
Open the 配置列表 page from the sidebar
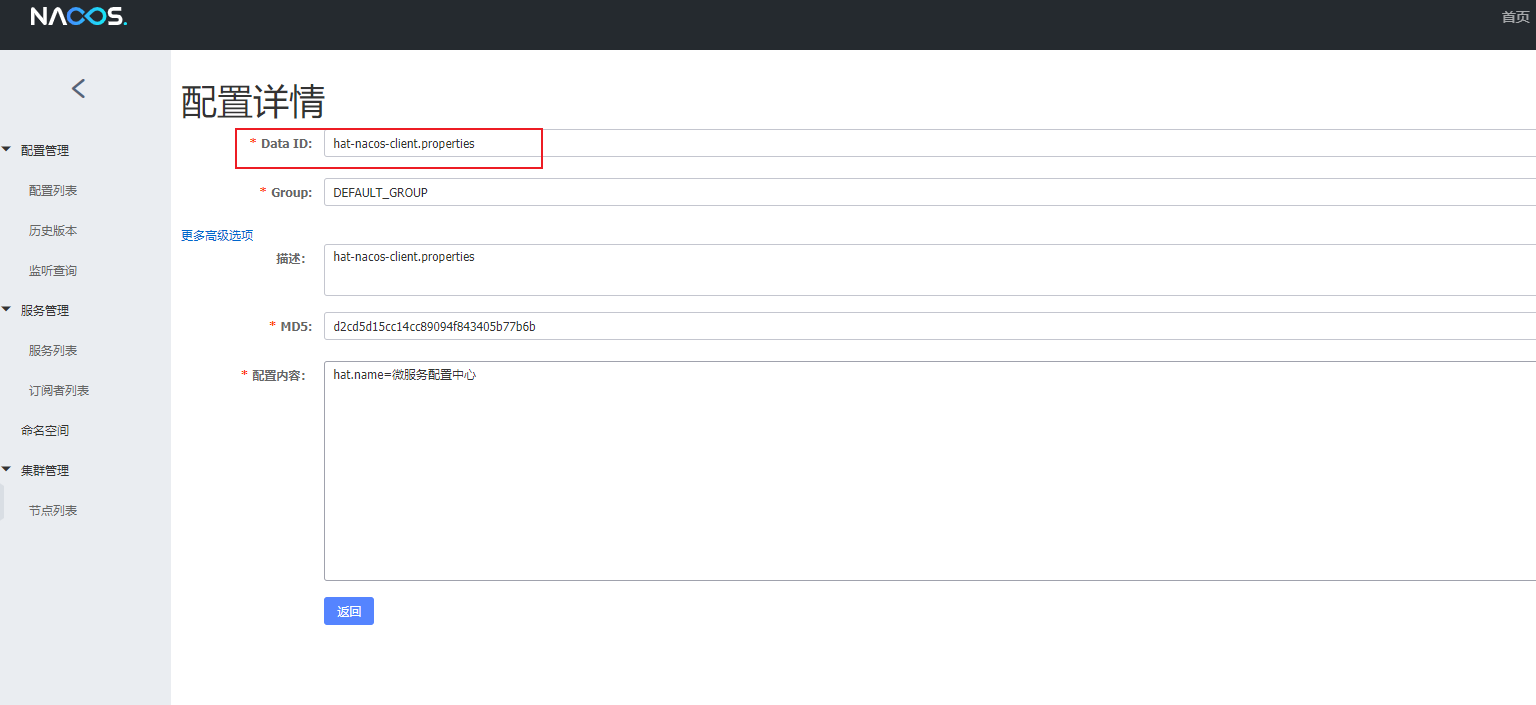pos(52,189)
